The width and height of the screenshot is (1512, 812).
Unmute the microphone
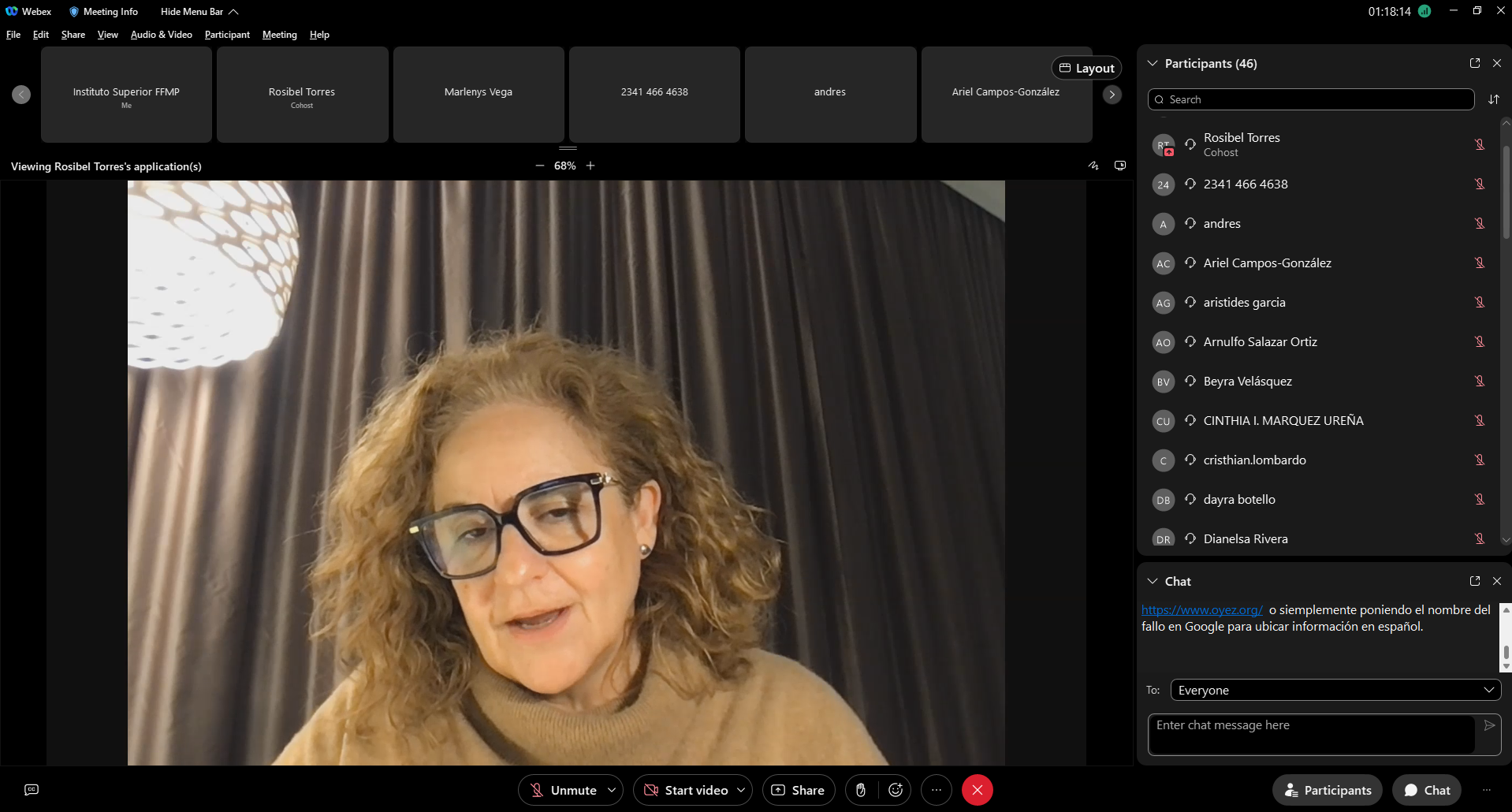point(564,790)
